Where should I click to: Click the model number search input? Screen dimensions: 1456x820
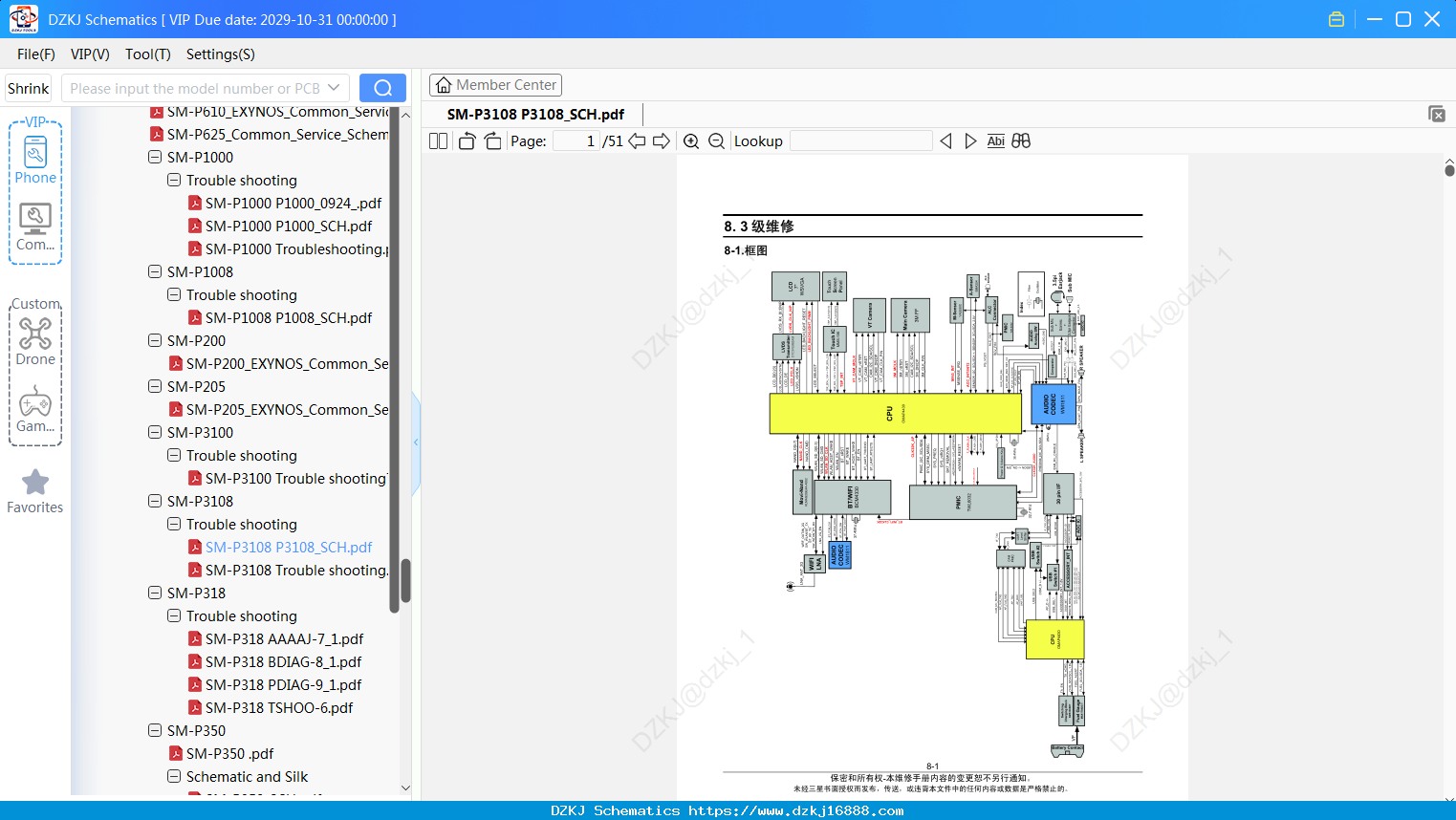click(194, 88)
